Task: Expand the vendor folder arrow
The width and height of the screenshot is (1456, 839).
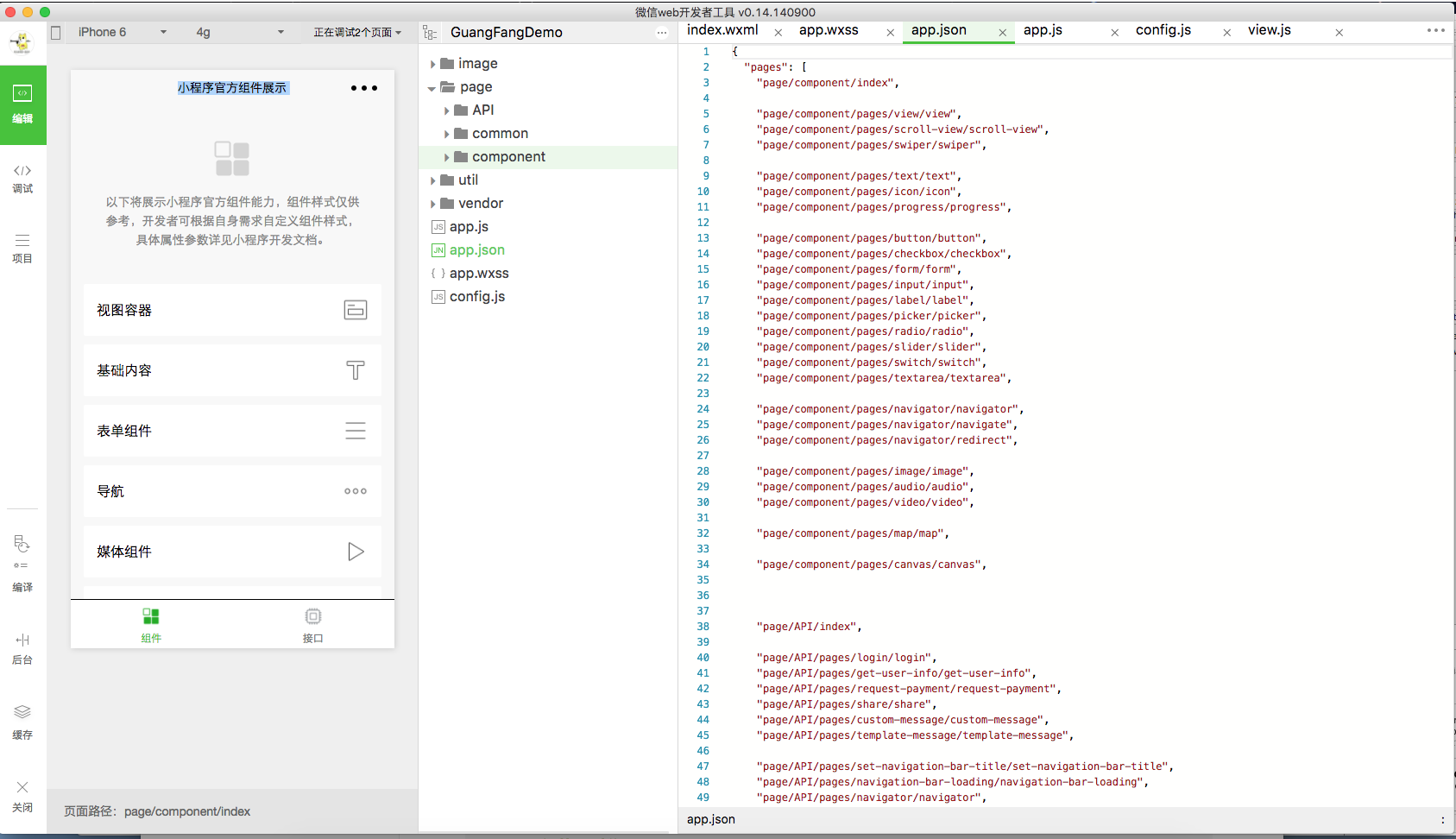Action: pyautogui.click(x=432, y=204)
